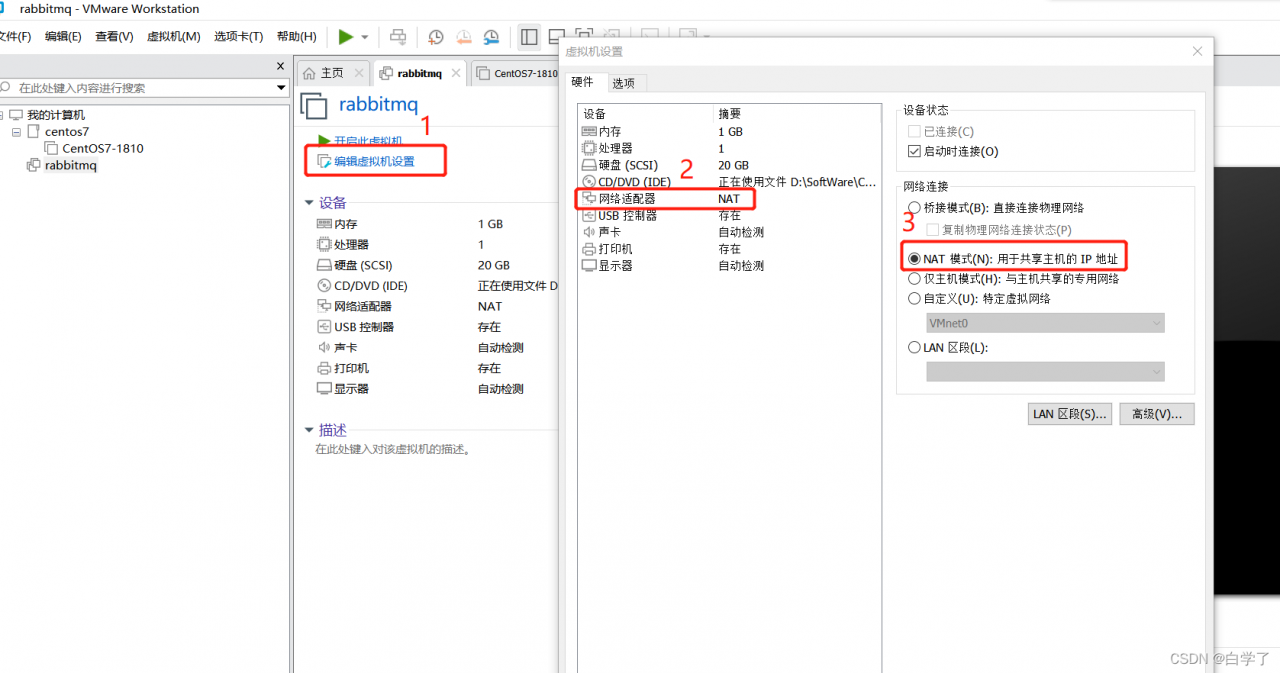Collapse the 设备 section

click(308, 202)
